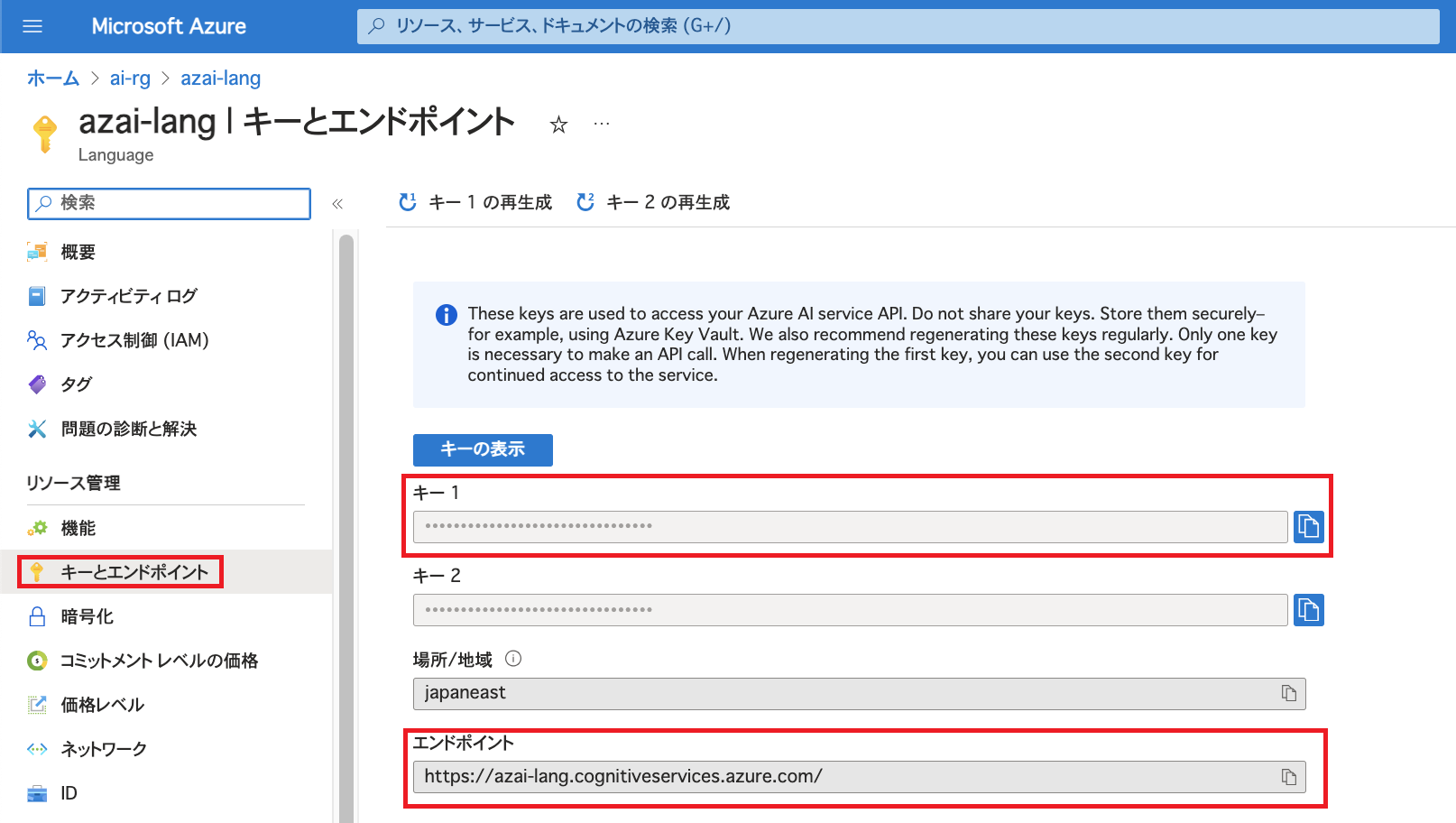Screen dimensions: 1456x823
Task: Click the endpoint URL field
Action: [859, 777]
